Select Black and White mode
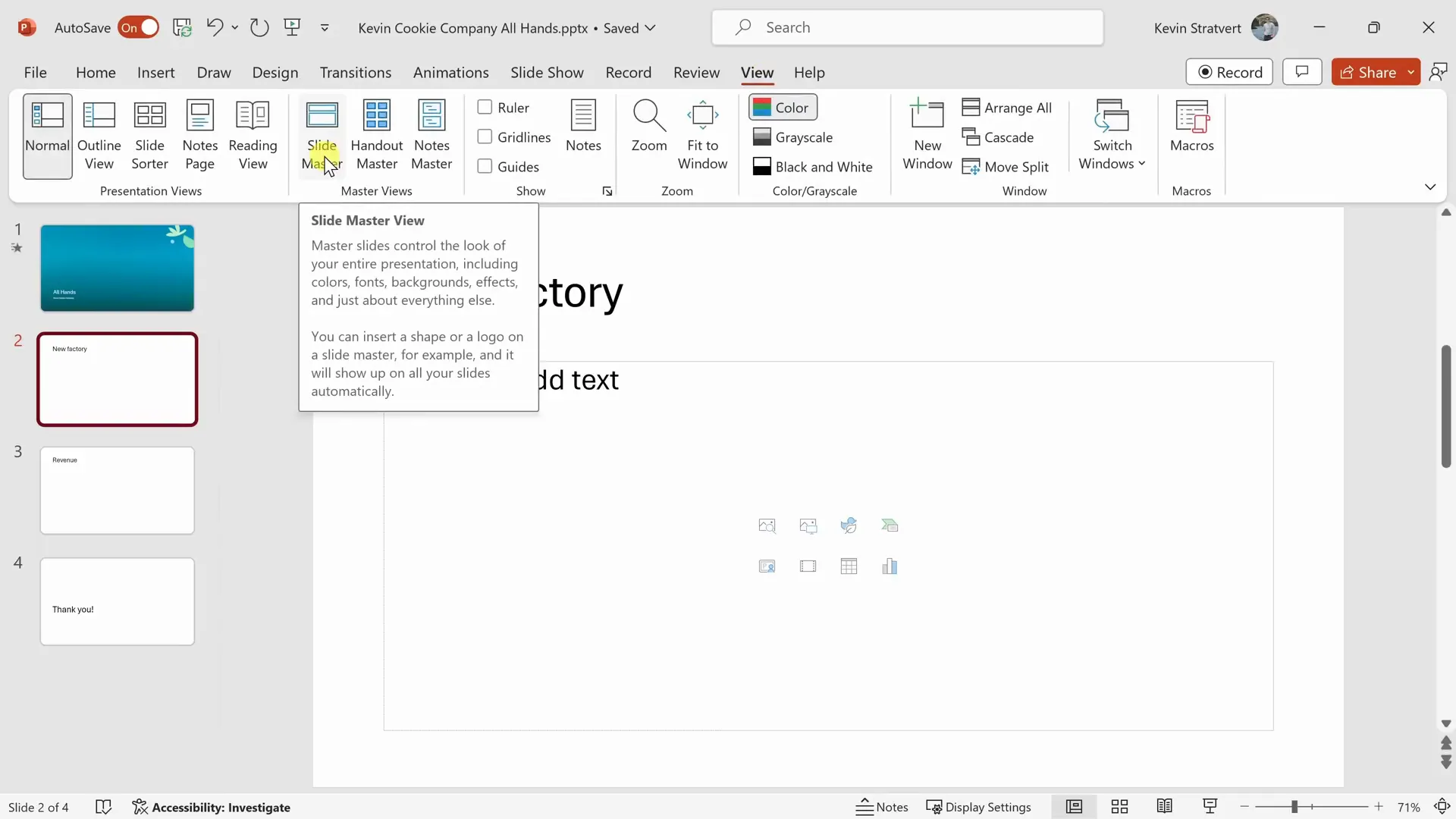Screen dimensions: 1456x819 click(x=813, y=167)
